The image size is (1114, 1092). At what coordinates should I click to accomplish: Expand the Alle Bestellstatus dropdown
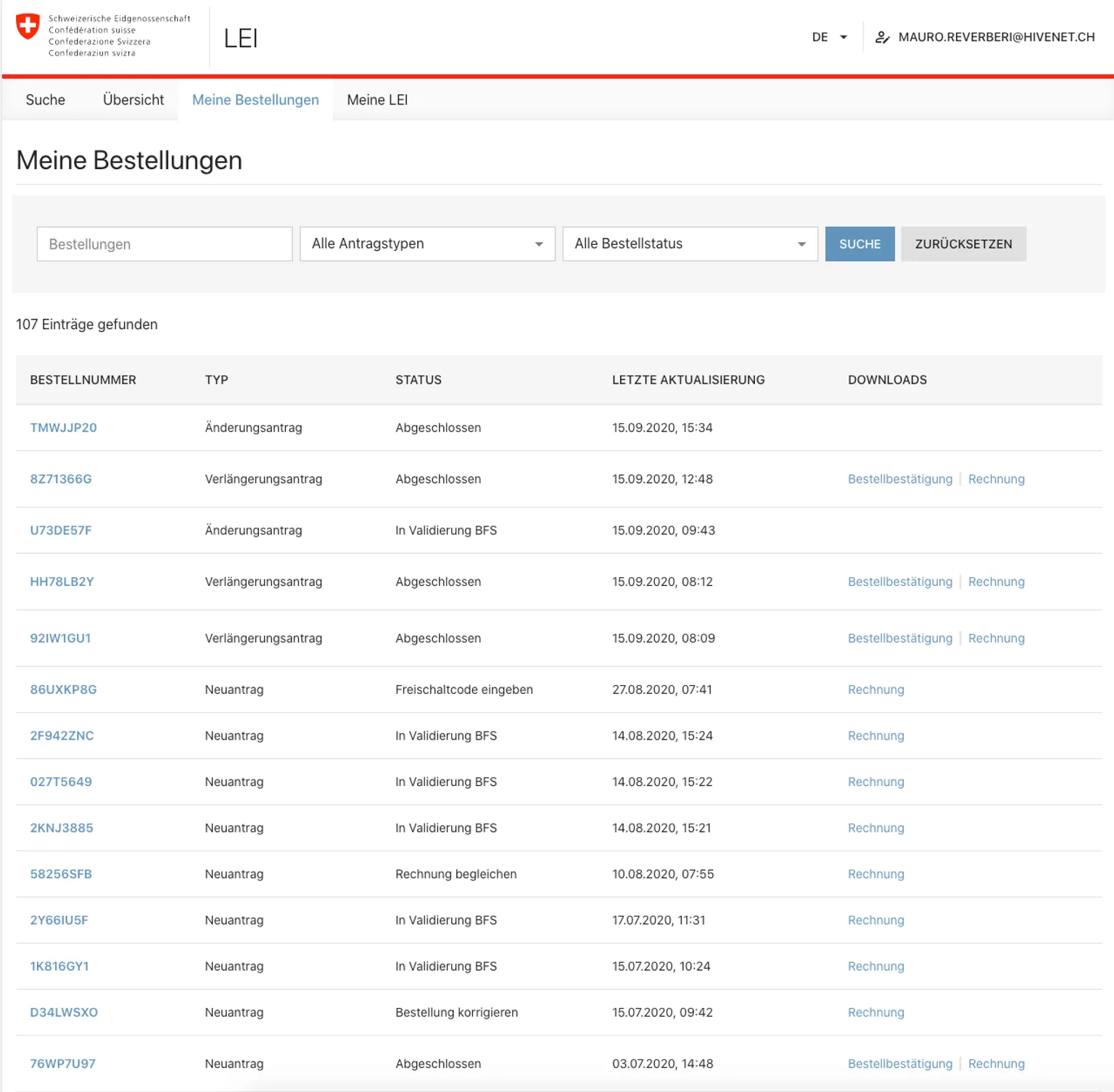click(690, 244)
